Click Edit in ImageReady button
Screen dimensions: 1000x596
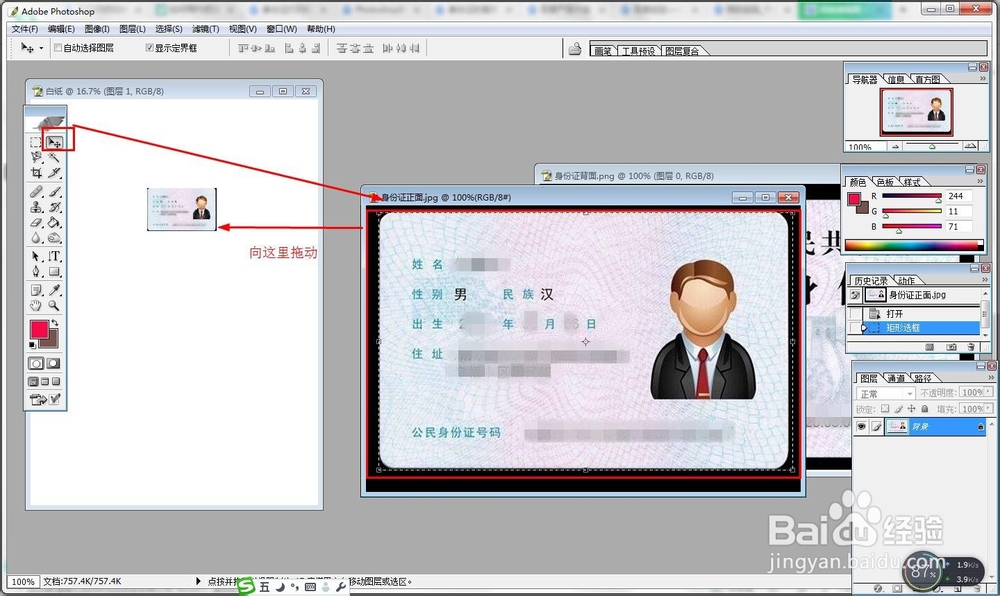pos(38,399)
